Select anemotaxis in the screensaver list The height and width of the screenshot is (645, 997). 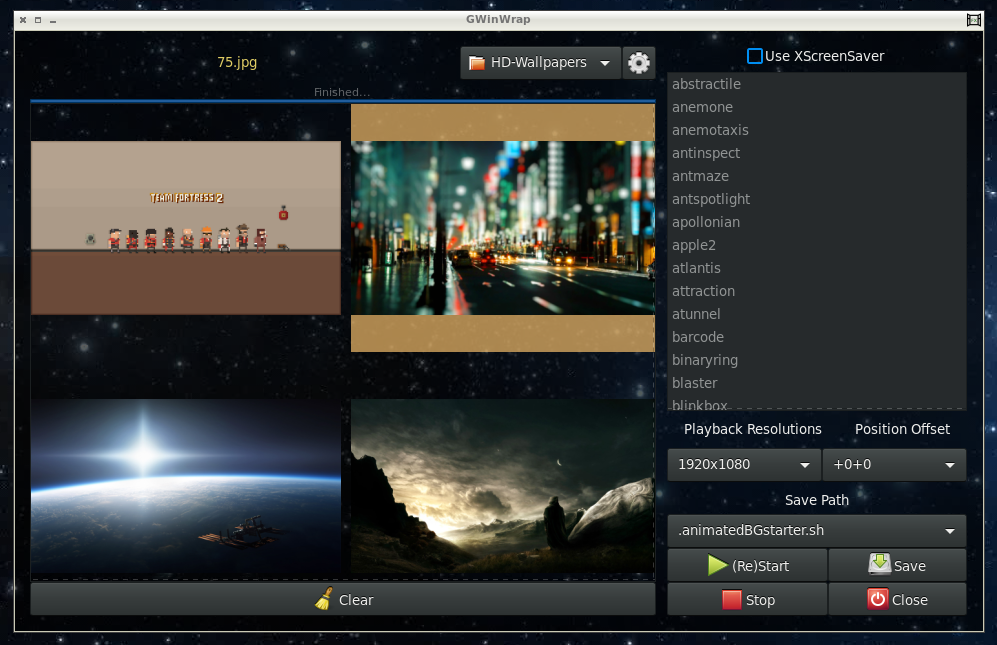point(816,130)
